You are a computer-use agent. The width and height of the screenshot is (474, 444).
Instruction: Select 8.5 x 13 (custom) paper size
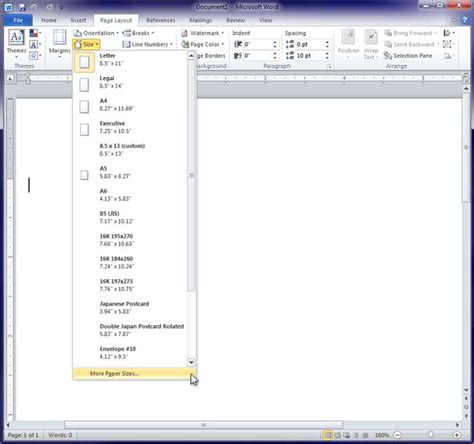tap(130, 152)
